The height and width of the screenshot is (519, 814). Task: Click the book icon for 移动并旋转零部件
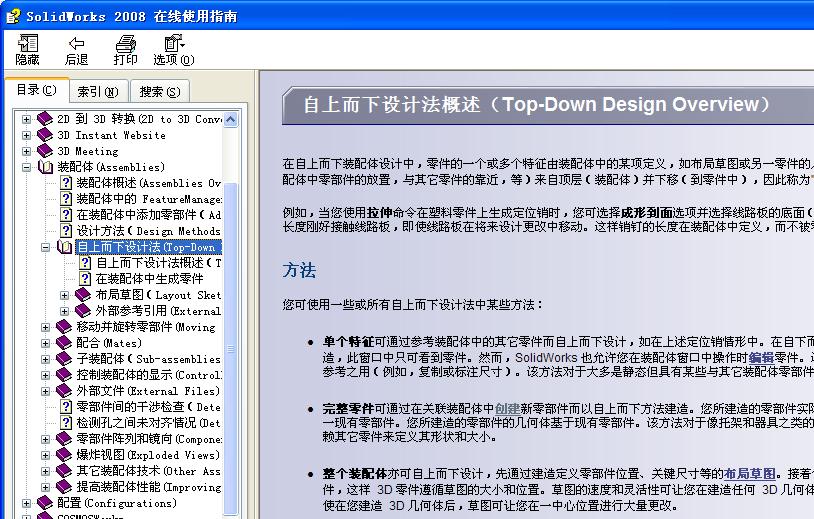tap(64, 327)
